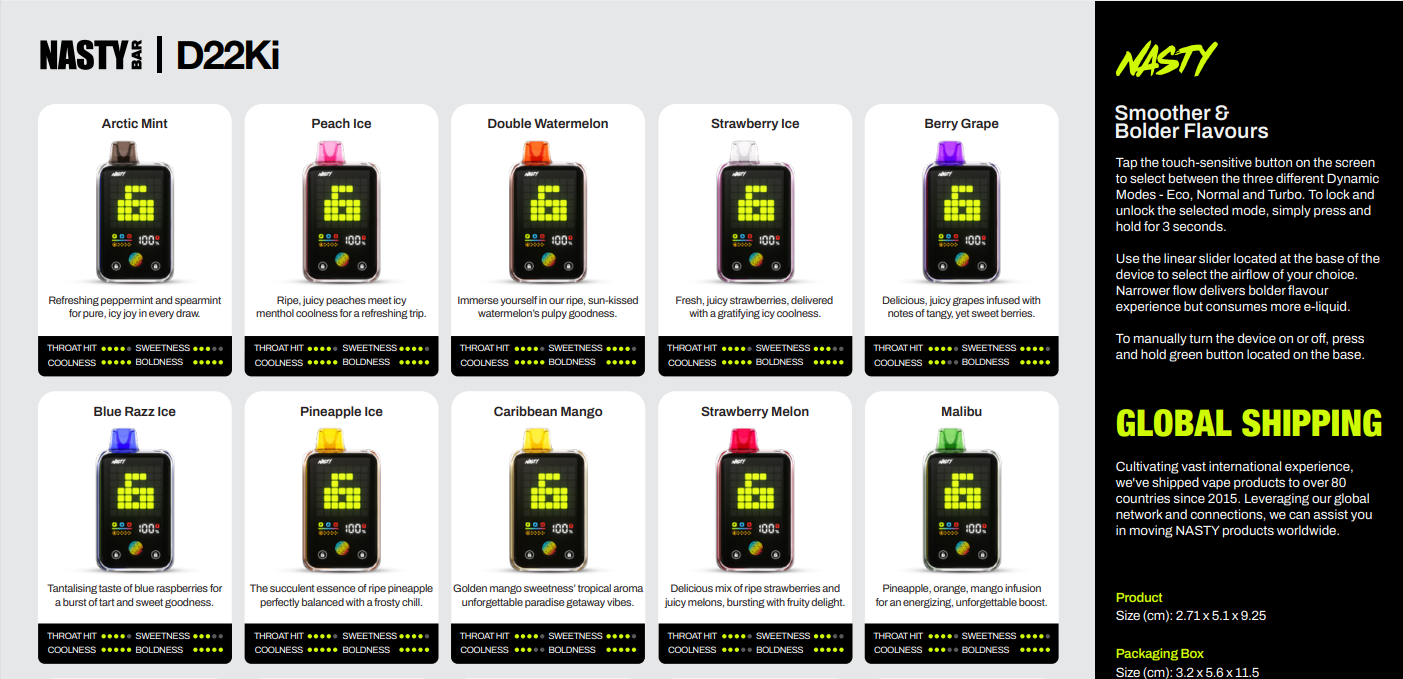This screenshot has width=1403, height=679.
Task: Select the Strawberry Melon device image
Action: (x=755, y=500)
